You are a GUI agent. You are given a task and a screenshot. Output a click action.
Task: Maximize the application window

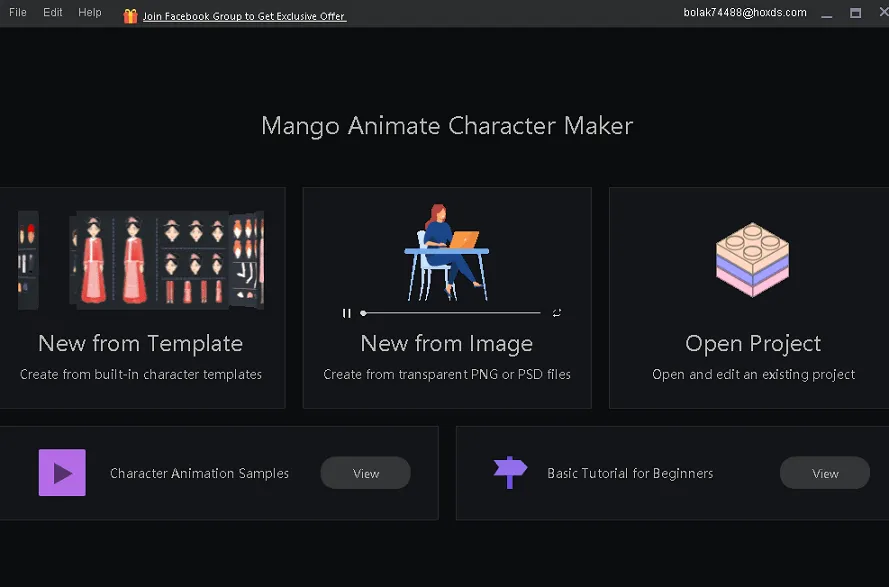point(855,13)
